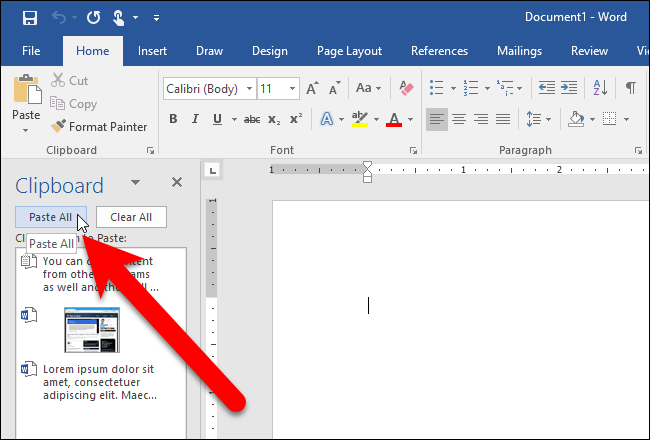Open the highlight color dropdown arrow
The height and width of the screenshot is (440, 650).
pos(376,119)
